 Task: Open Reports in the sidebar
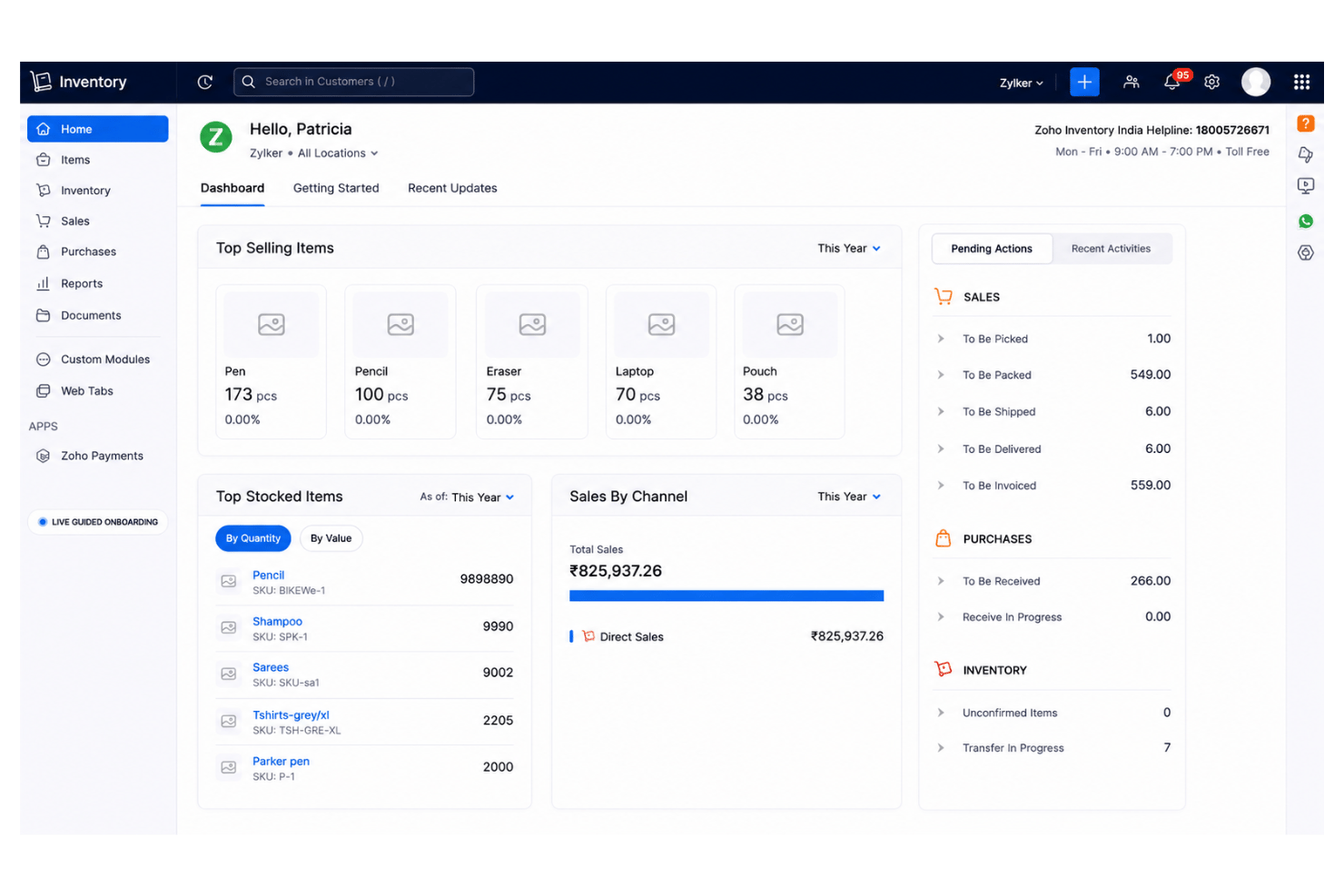tap(98, 283)
